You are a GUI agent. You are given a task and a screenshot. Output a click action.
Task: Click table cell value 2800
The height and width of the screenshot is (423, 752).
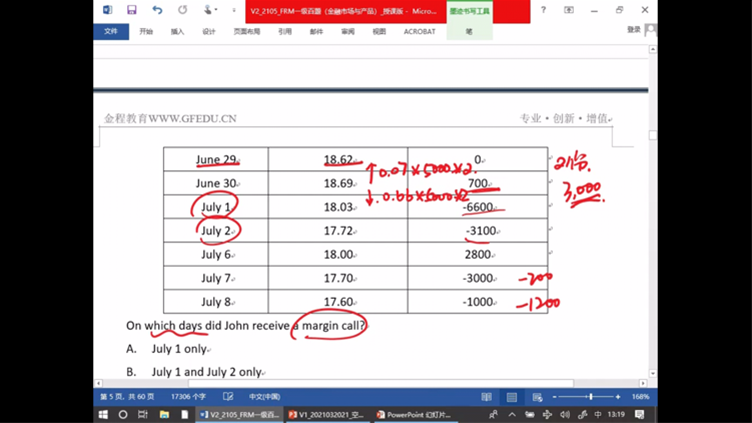click(x=478, y=254)
